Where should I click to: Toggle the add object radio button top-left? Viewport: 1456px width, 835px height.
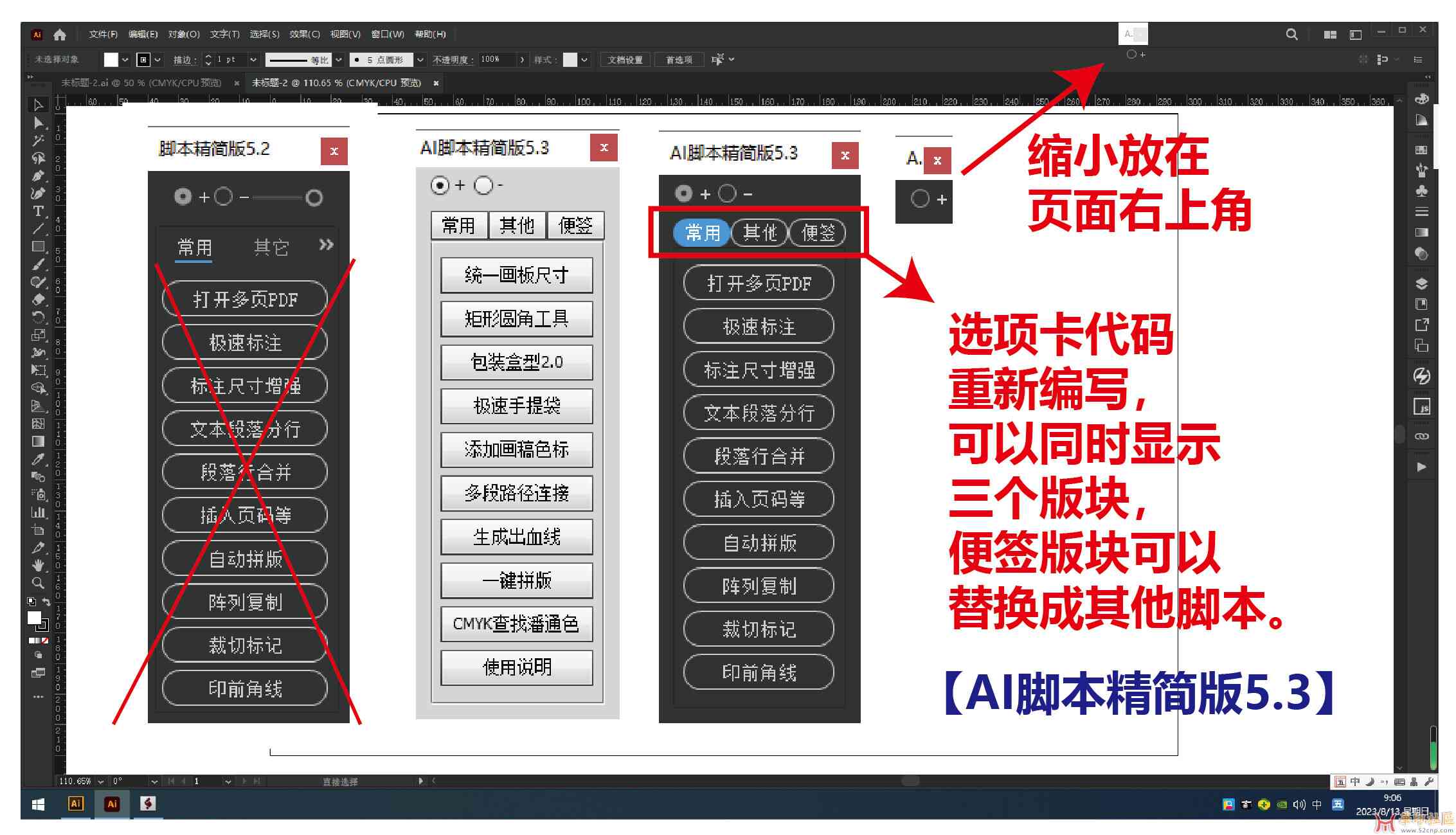180,195
